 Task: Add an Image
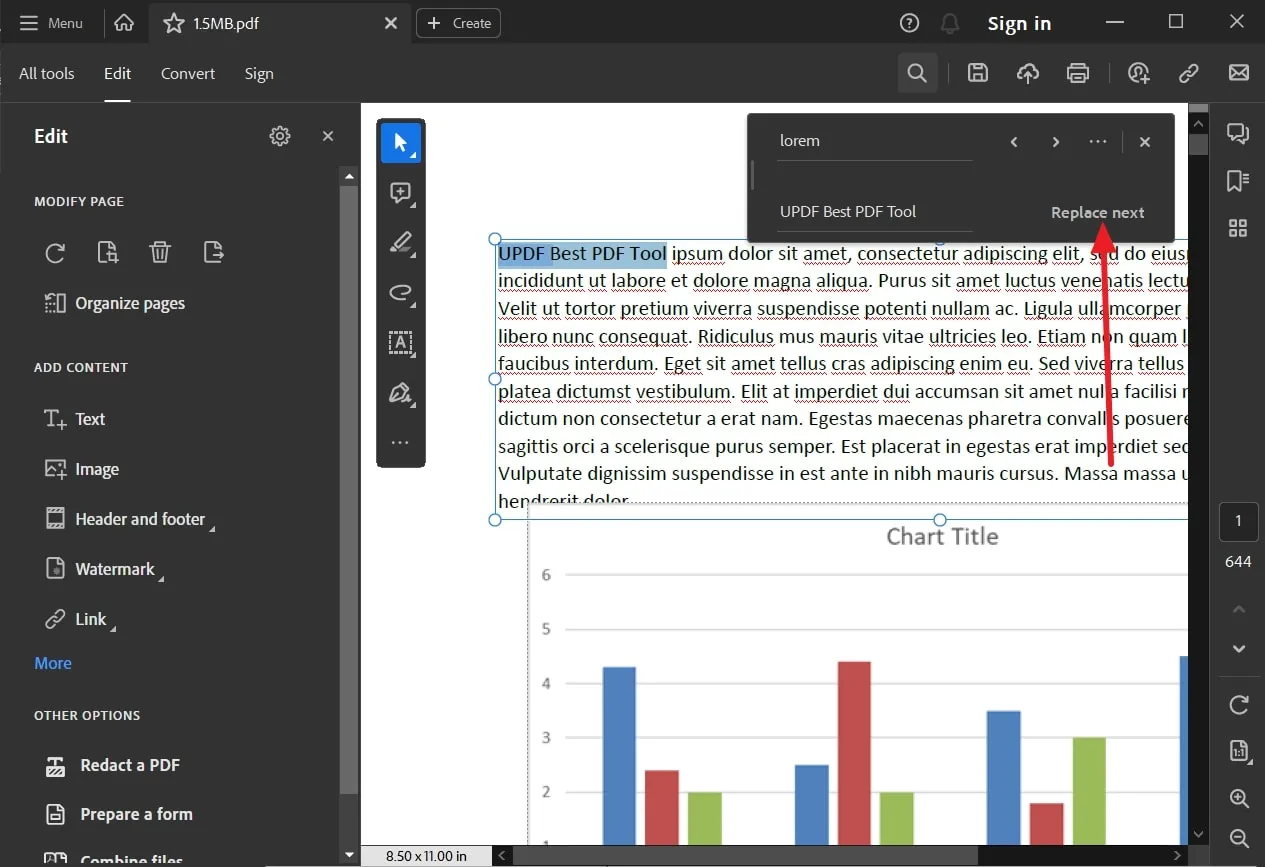82,469
